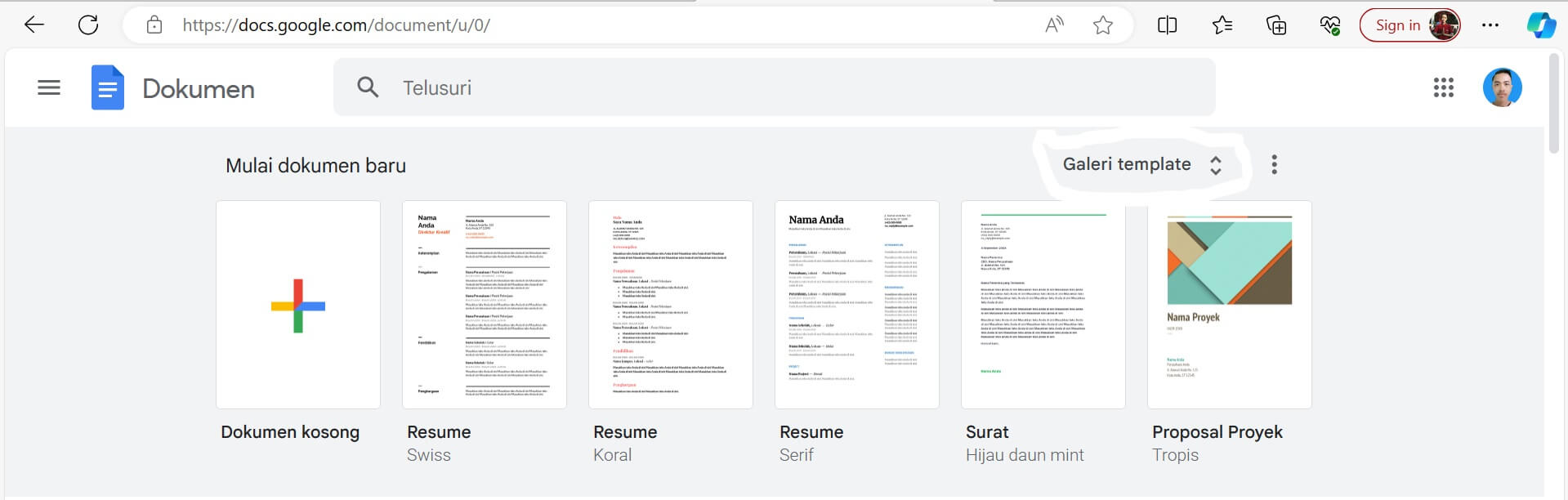Open browser collections icon
This screenshot has width=1568, height=500.
[1275, 25]
